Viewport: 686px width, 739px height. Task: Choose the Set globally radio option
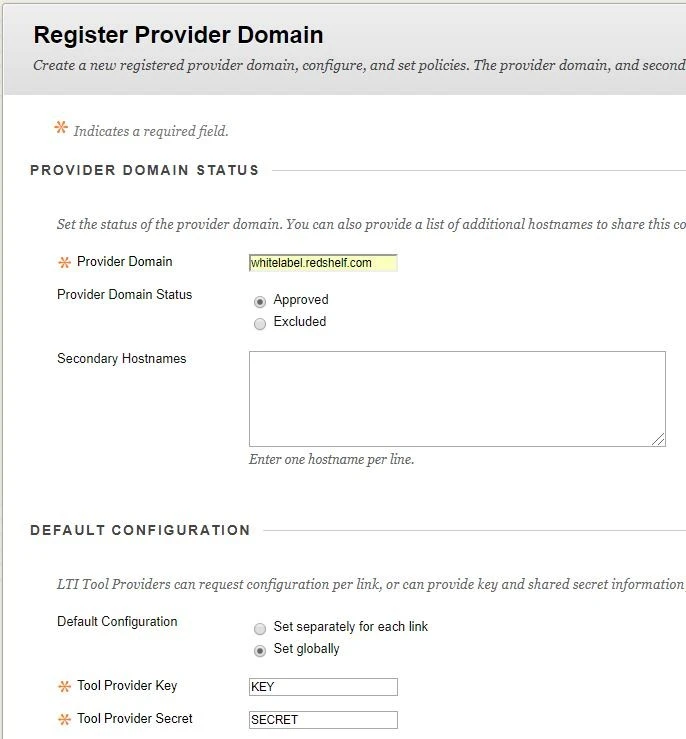261,650
